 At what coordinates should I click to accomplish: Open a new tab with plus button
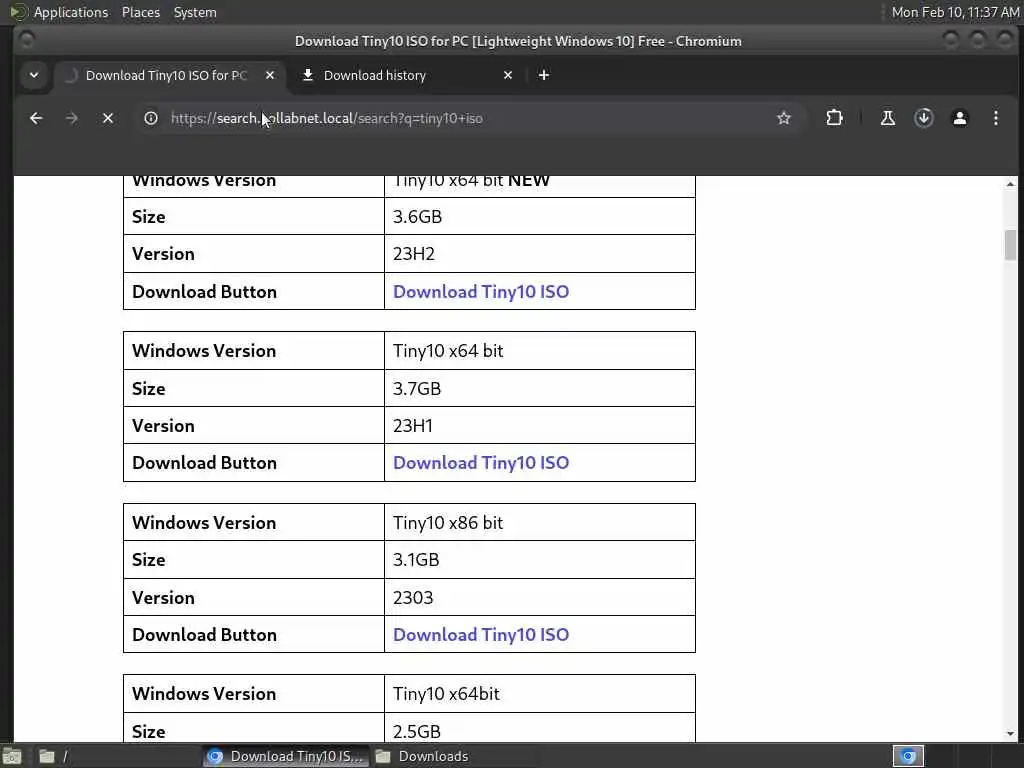pyautogui.click(x=543, y=76)
